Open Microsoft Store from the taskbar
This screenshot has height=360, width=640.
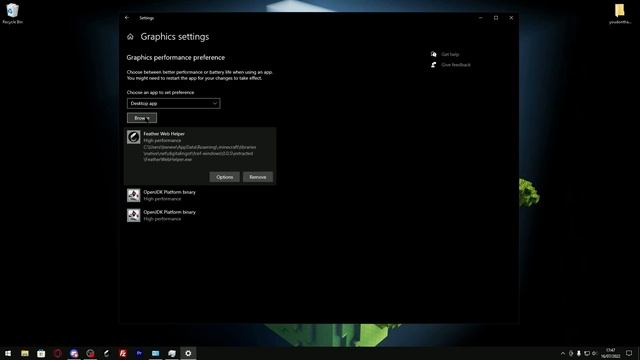[41, 353]
